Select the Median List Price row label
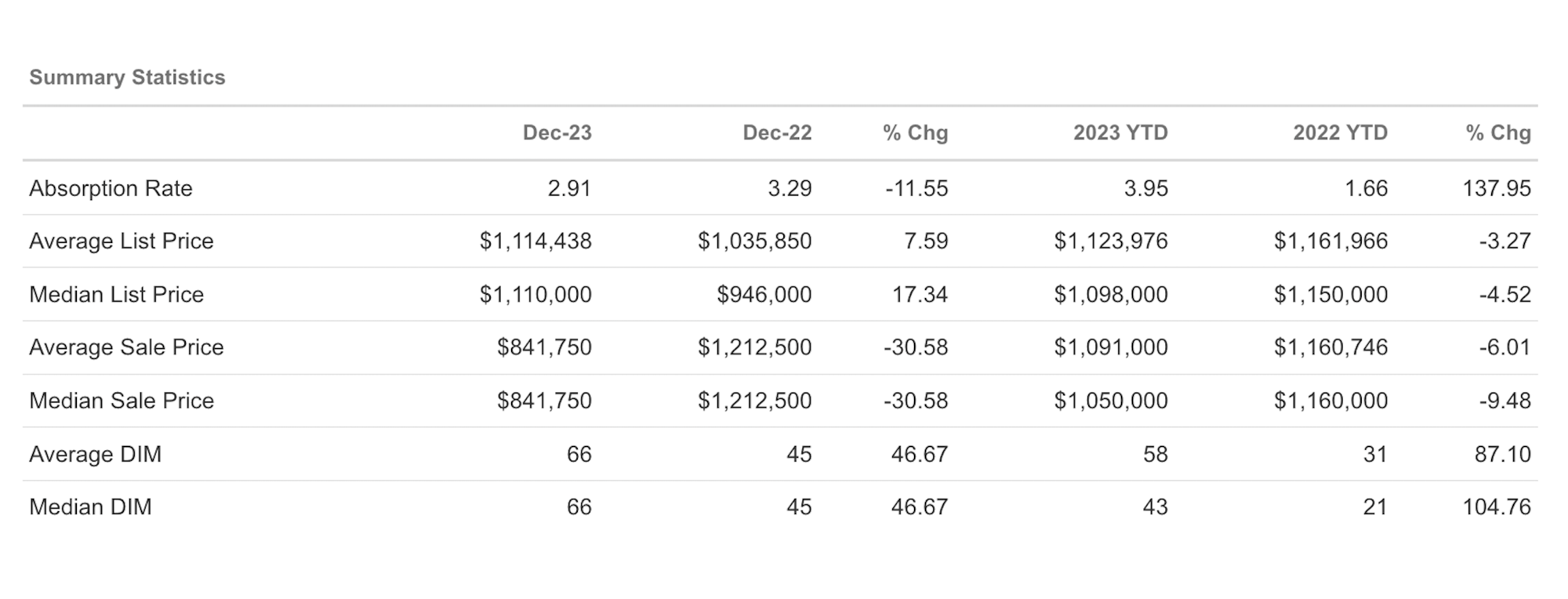The image size is (1568, 599). pos(116,294)
